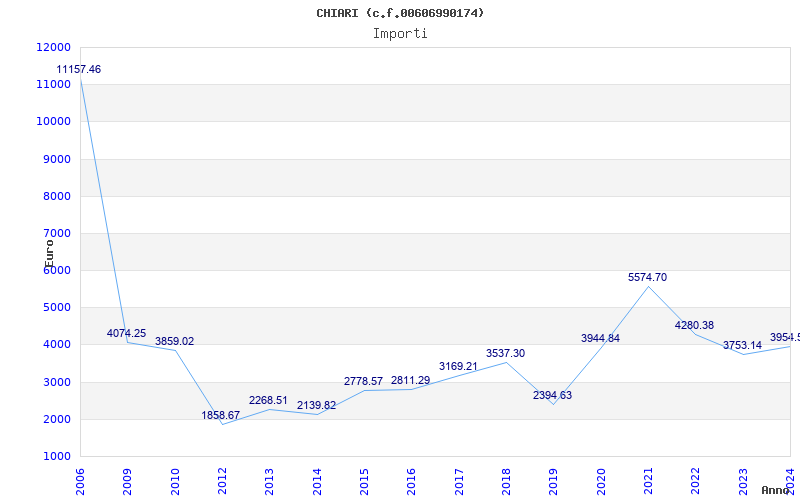Click y-axis tick label 1000

(56, 457)
